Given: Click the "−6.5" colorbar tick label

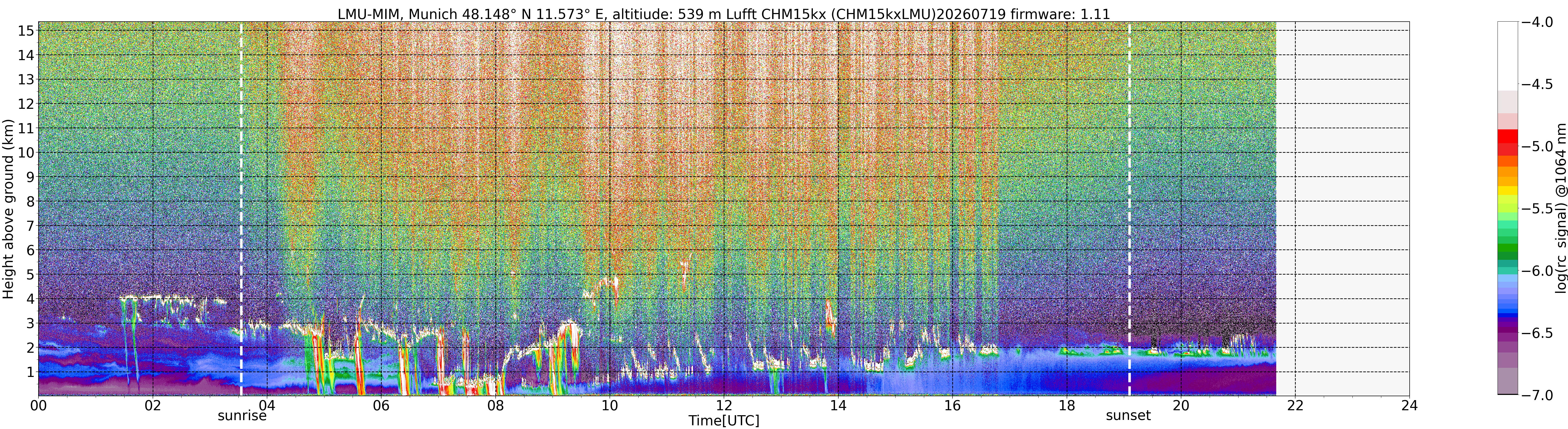Looking at the screenshot, I should 1537,333.
